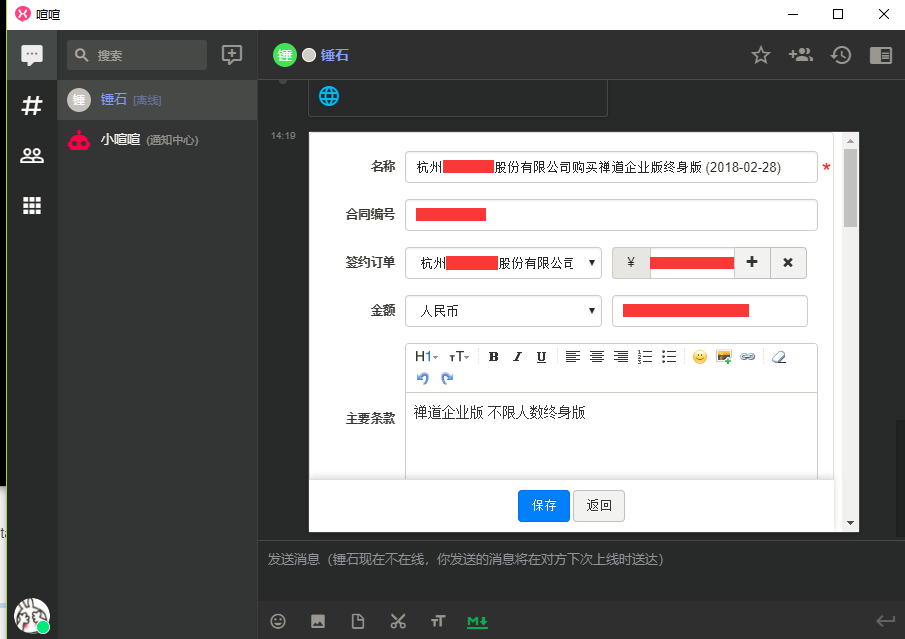Add another order with the plus button
This screenshot has width=905, height=639.
coord(752,263)
